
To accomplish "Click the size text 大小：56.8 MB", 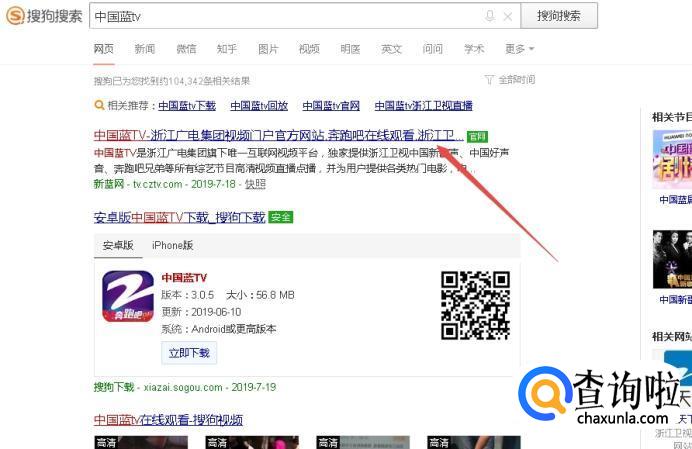I will point(260,295).
